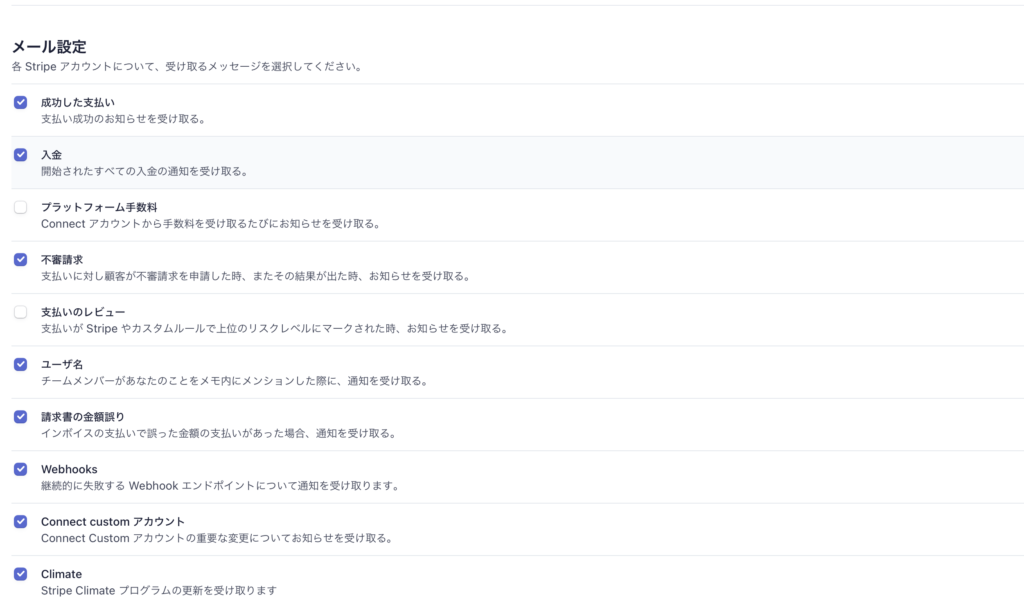Viewport: 1024px width, 601px height.
Task: Uncheck the 入金 notification checkbox
Action: (20, 155)
